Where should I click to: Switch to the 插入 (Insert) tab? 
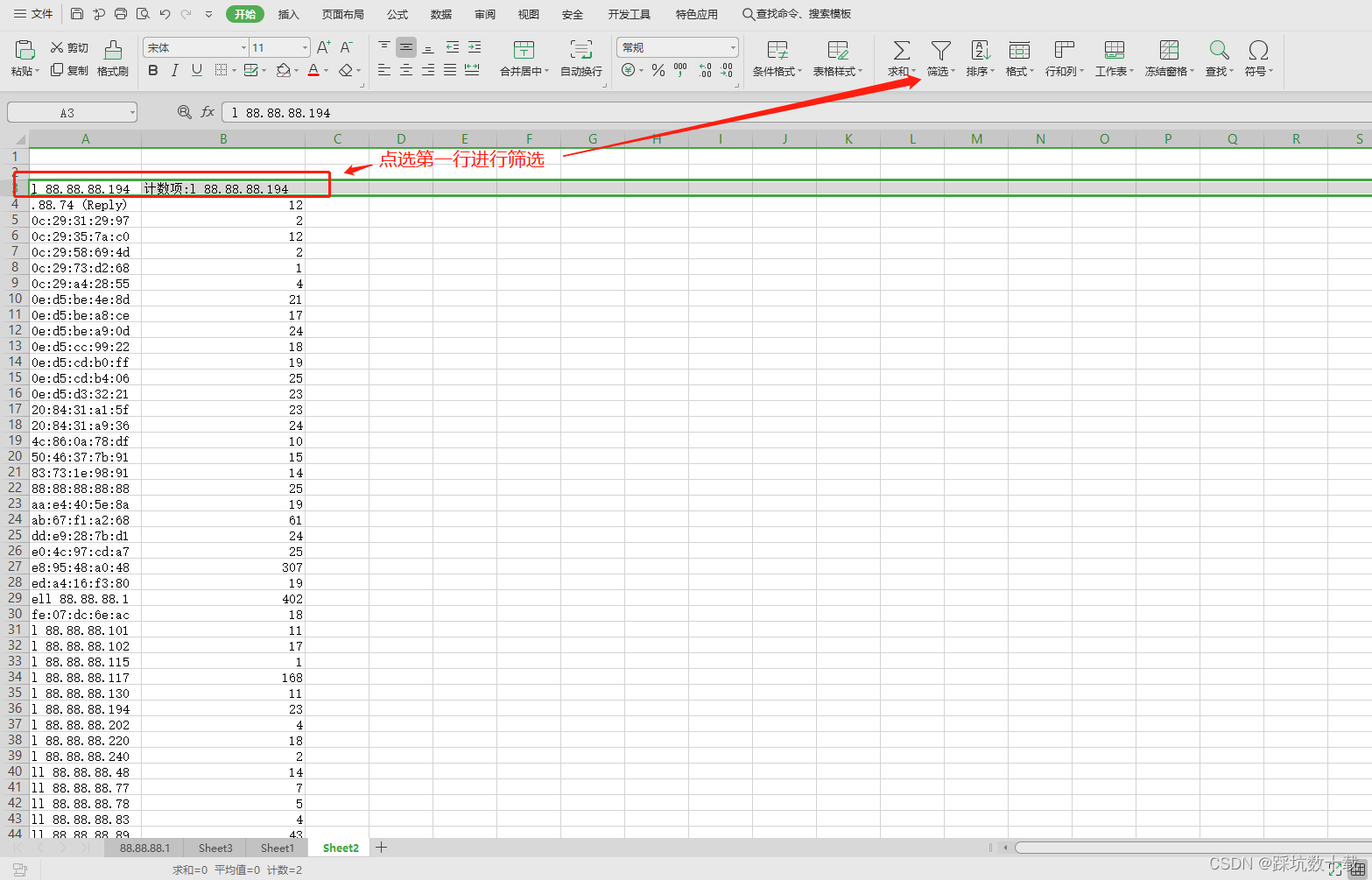[x=288, y=14]
